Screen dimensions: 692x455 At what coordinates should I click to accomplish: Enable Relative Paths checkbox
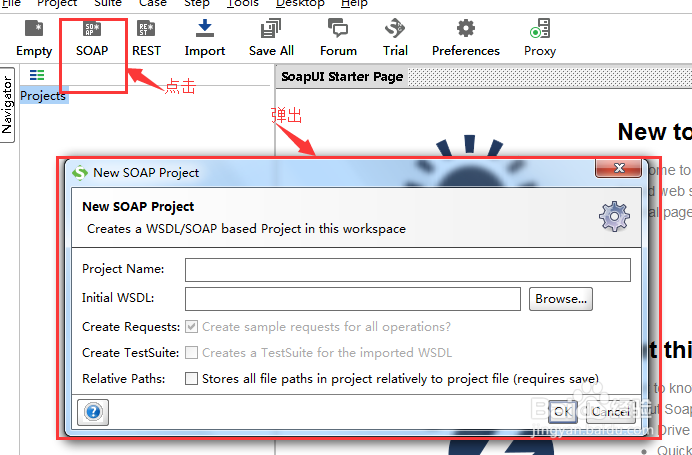191,379
